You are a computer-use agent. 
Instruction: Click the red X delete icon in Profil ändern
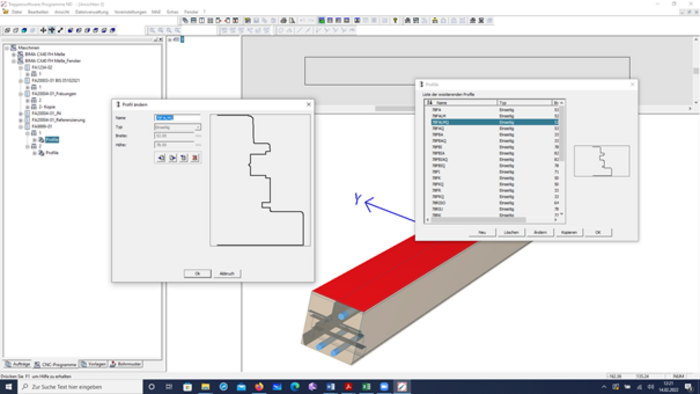pyautogui.click(x=195, y=158)
